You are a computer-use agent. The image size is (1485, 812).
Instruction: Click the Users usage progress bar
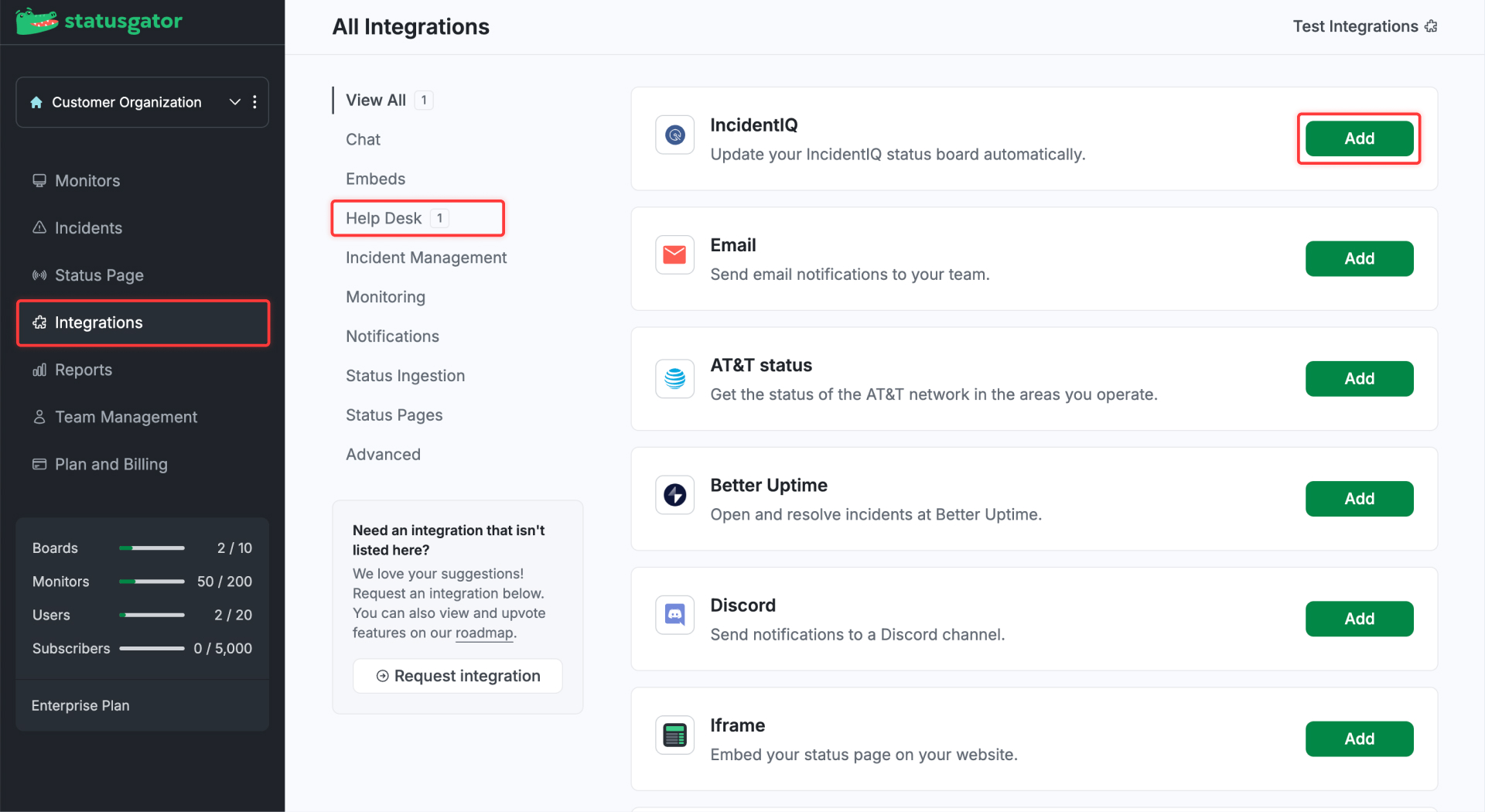[152, 615]
